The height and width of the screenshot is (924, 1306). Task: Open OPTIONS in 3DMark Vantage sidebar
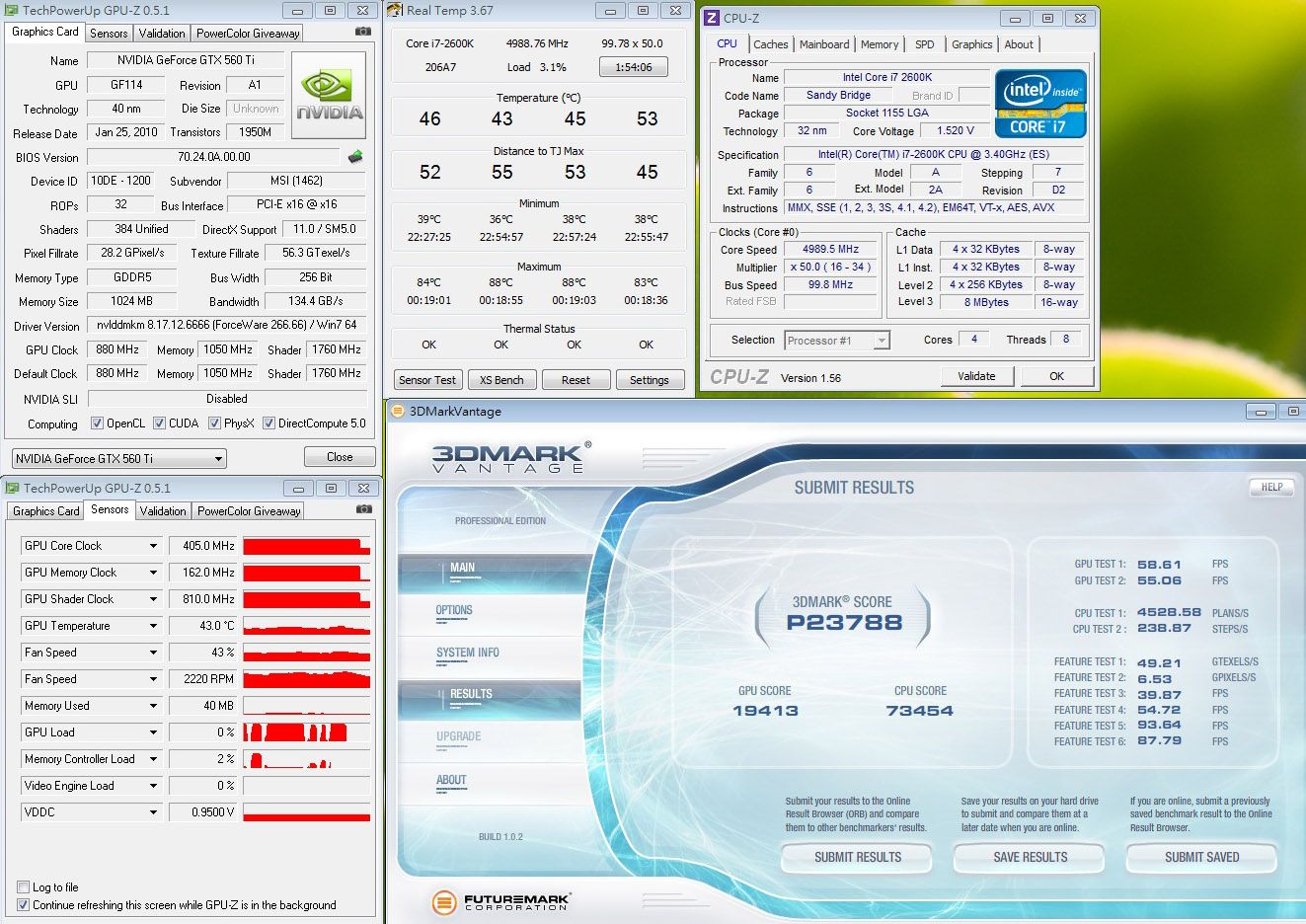[454, 610]
